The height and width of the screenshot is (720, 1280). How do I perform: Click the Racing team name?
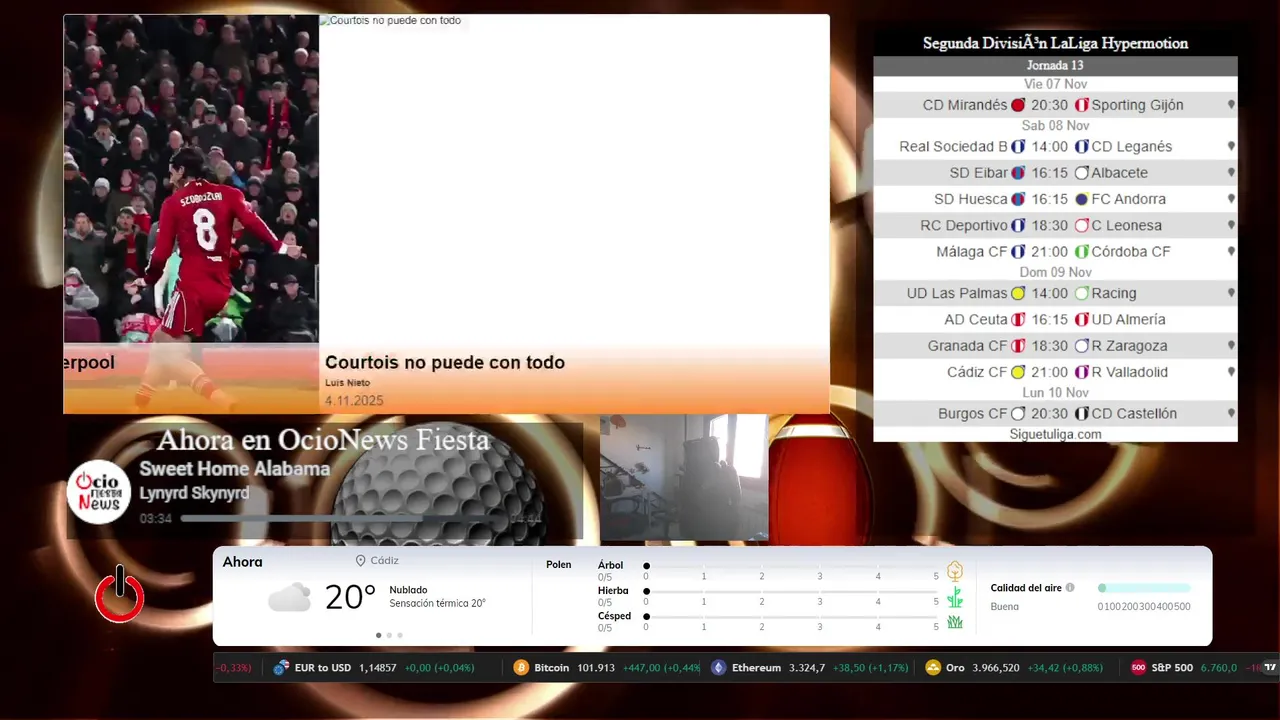(1114, 294)
